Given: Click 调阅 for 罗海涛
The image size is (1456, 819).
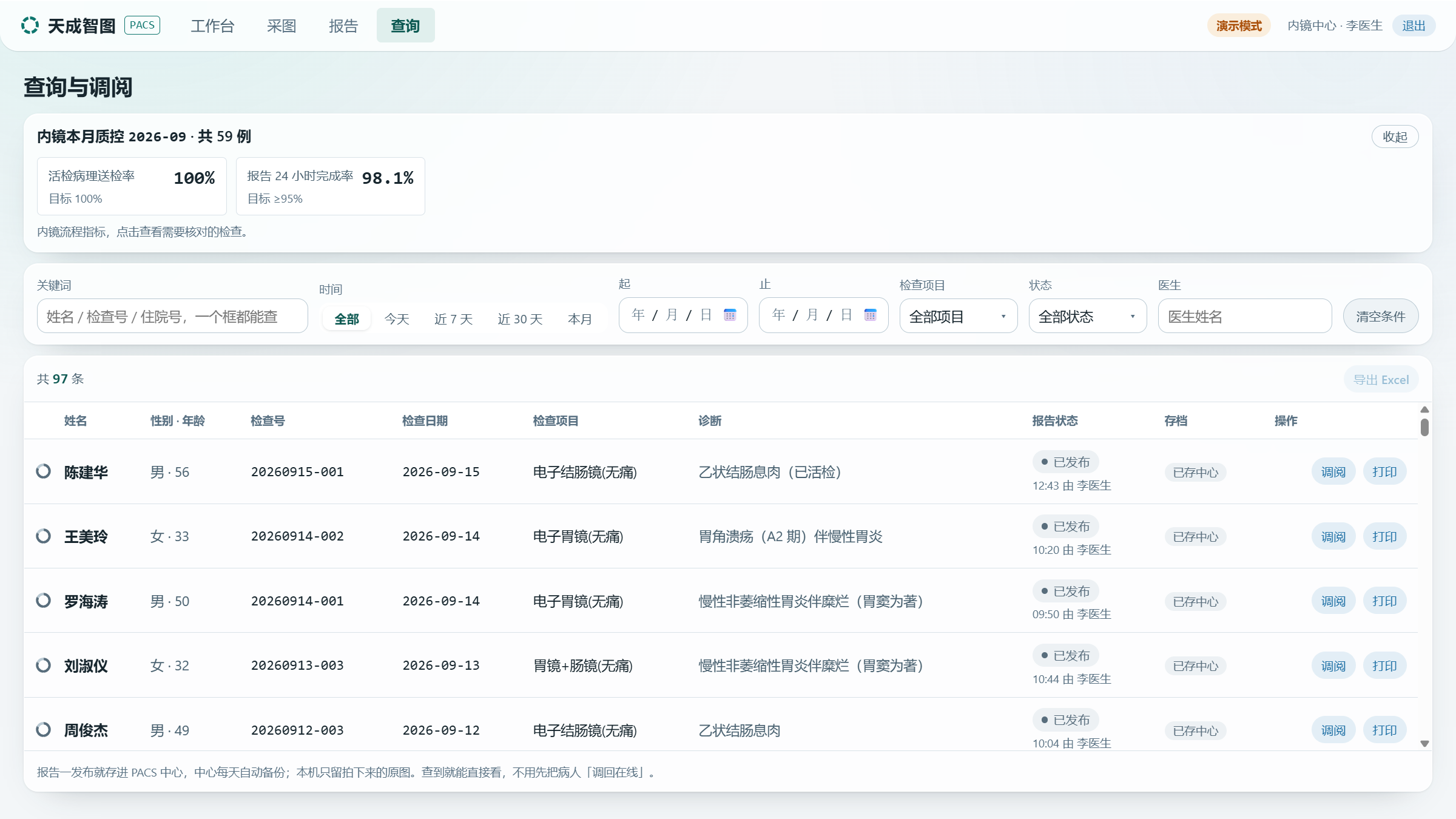Looking at the screenshot, I should tap(1333, 600).
